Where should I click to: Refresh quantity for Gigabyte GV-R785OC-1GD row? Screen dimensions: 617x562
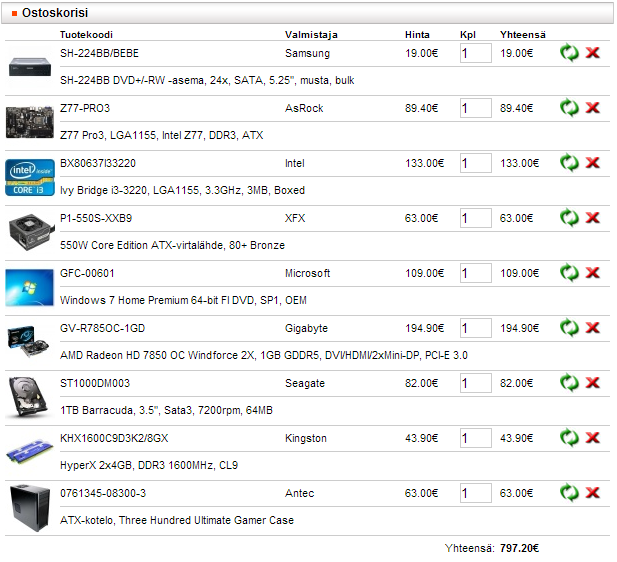point(569,328)
